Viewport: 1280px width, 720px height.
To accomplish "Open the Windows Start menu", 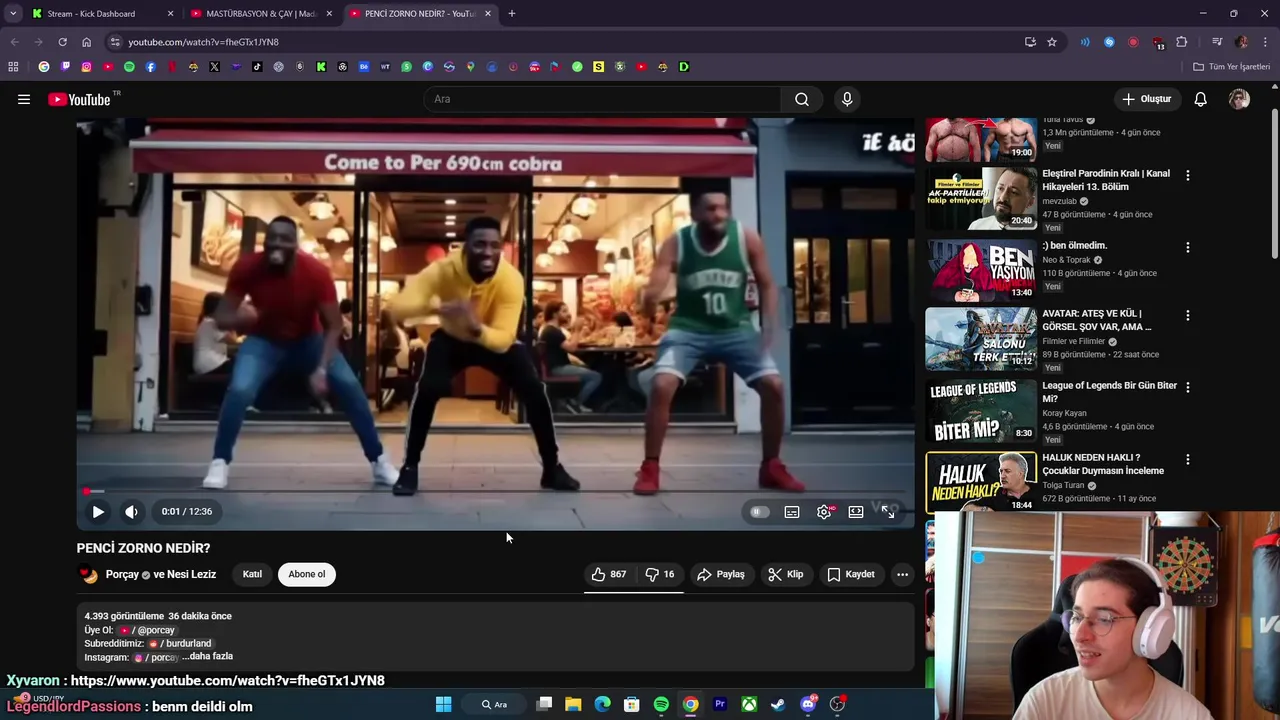I will [443, 704].
